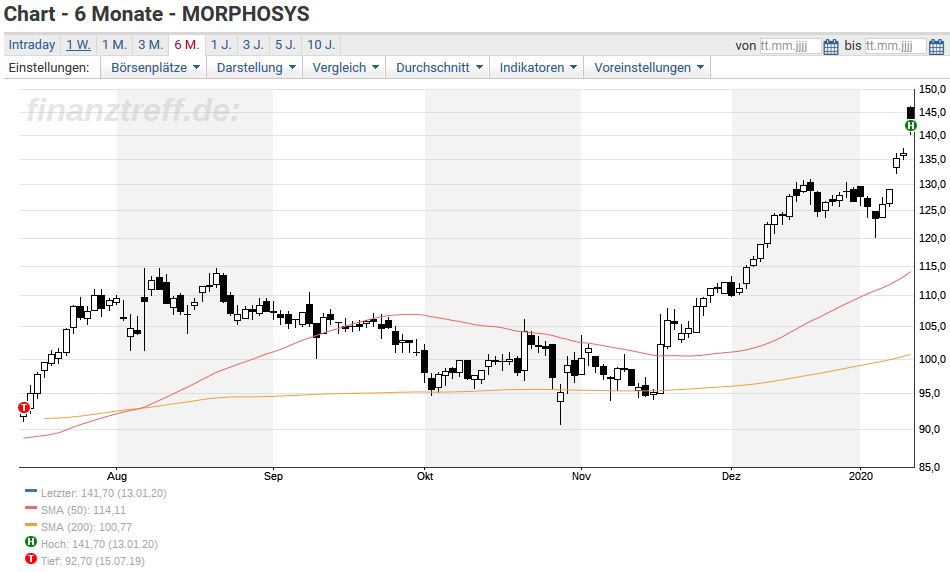This screenshot has height=572, width=950.
Task: Switch to the 5 J. timeframe
Action: (285, 45)
